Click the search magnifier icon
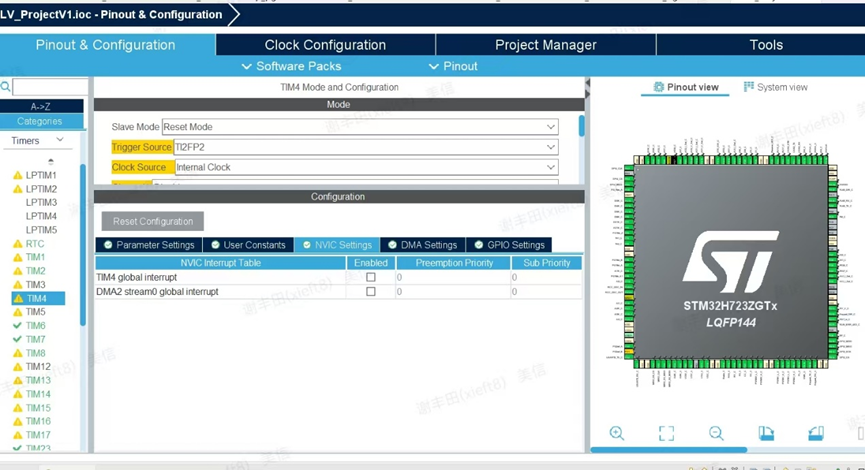 6,87
